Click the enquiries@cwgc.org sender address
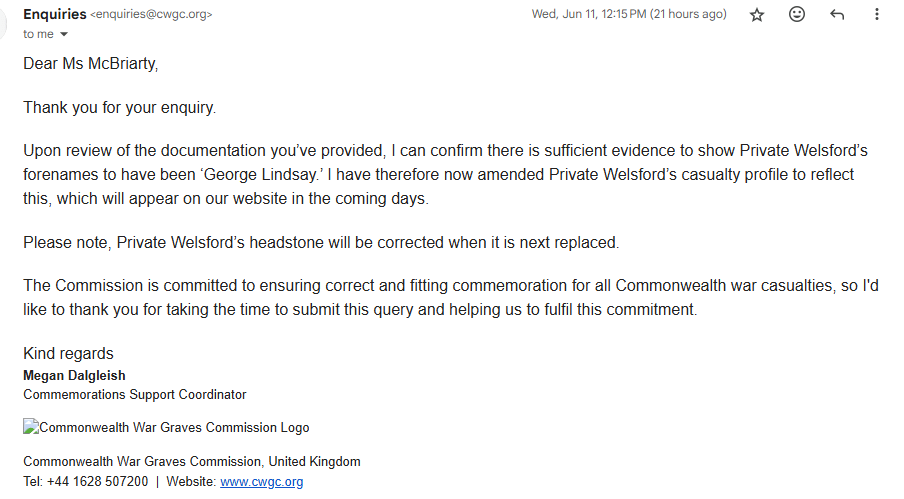This screenshot has width=904, height=499. (x=151, y=15)
